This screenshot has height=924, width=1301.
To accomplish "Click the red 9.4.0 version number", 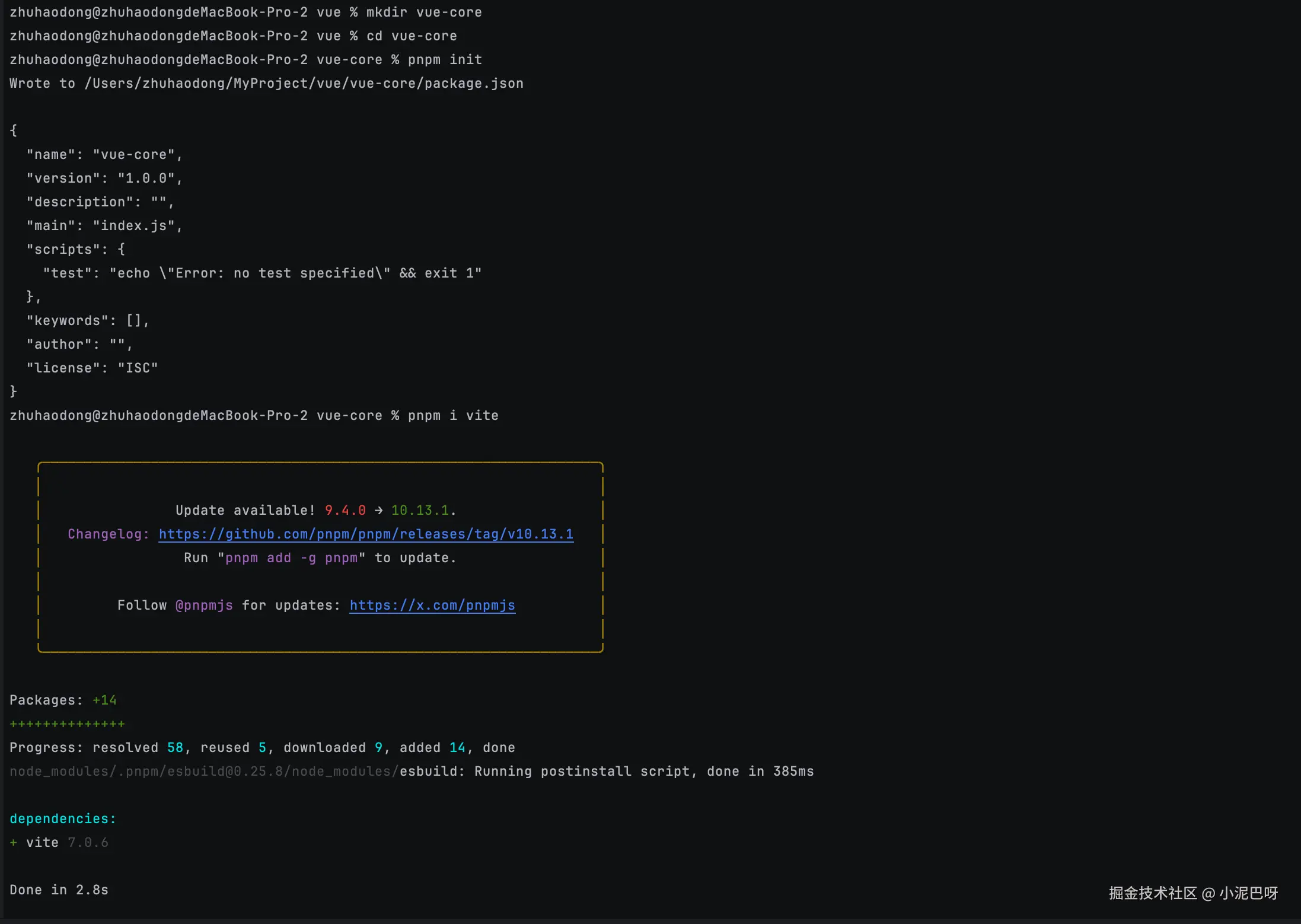I will coord(345,510).
